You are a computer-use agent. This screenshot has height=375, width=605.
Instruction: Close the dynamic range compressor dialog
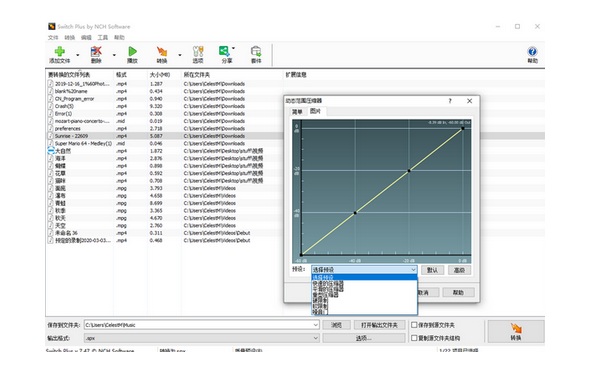(x=470, y=101)
